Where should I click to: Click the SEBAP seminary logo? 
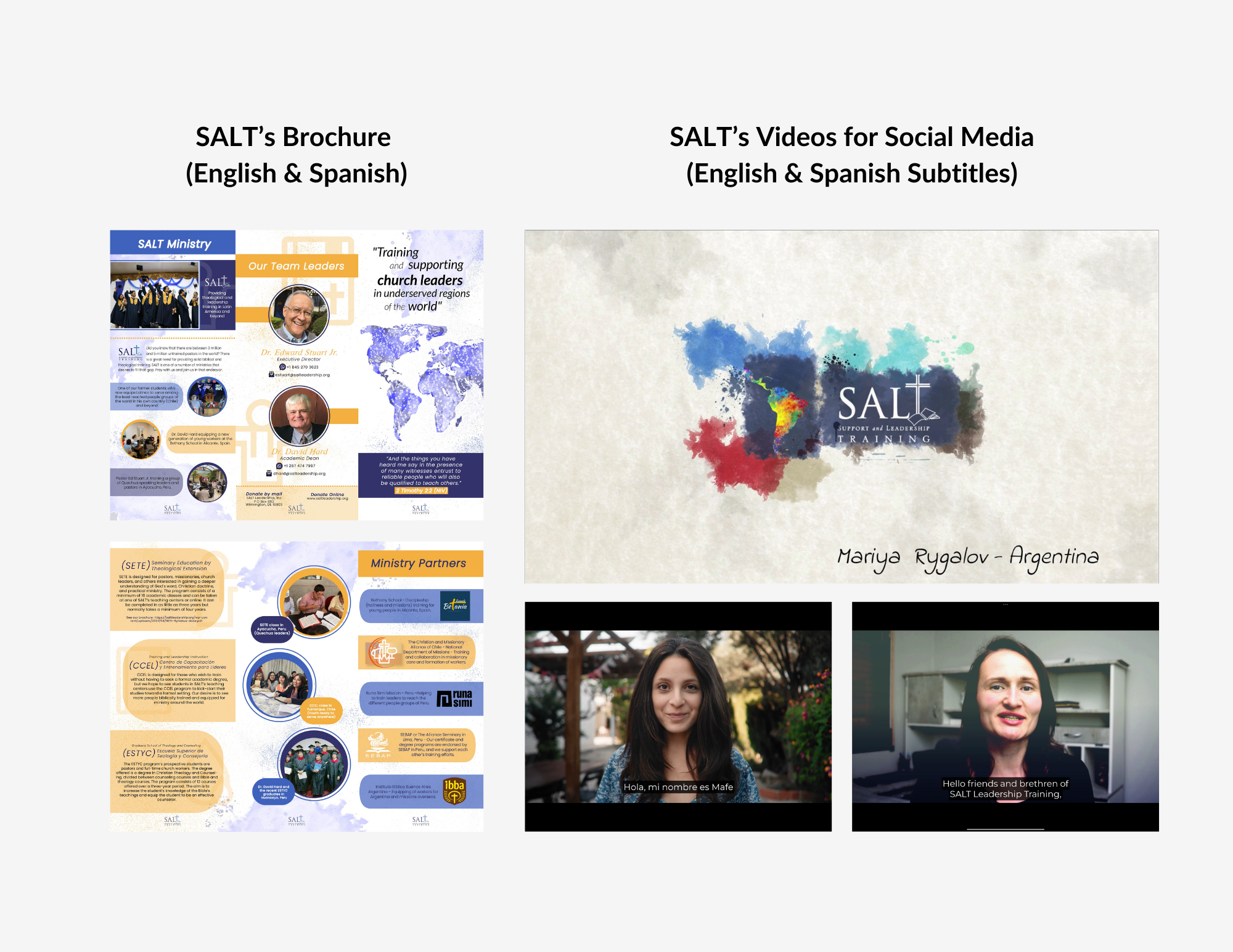coord(378,744)
